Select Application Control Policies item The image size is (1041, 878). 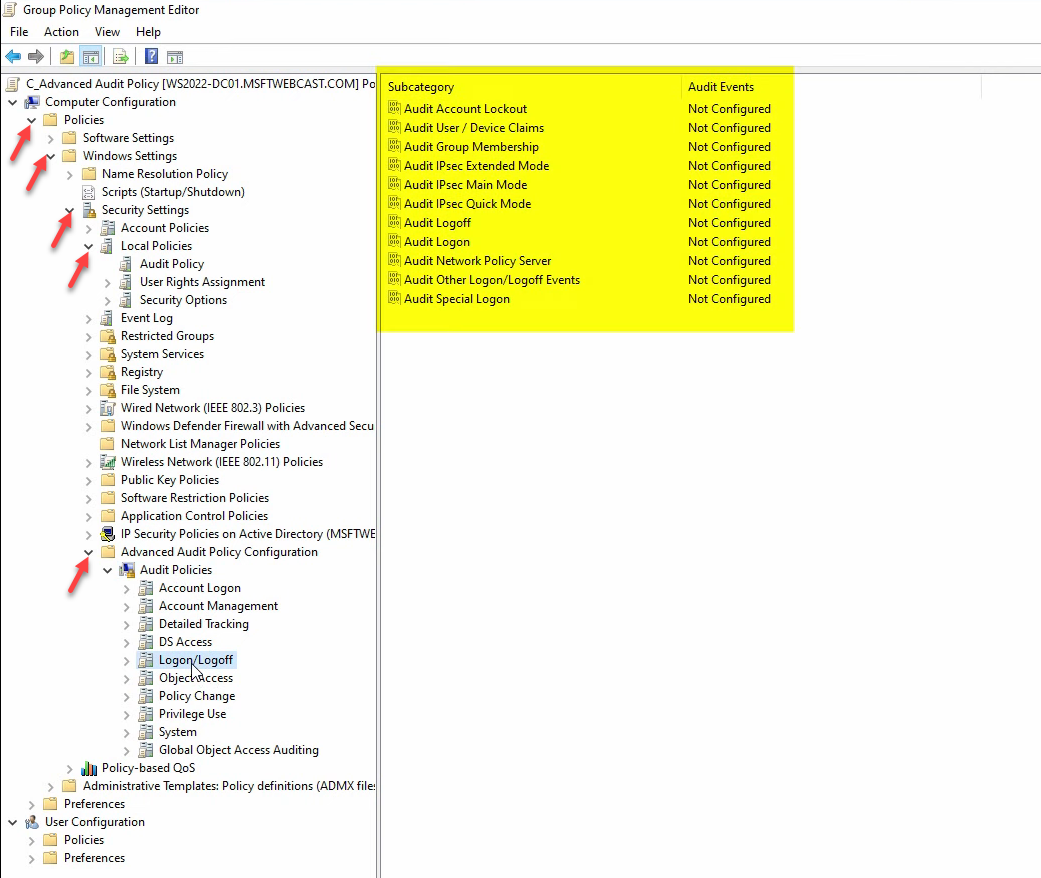195,516
